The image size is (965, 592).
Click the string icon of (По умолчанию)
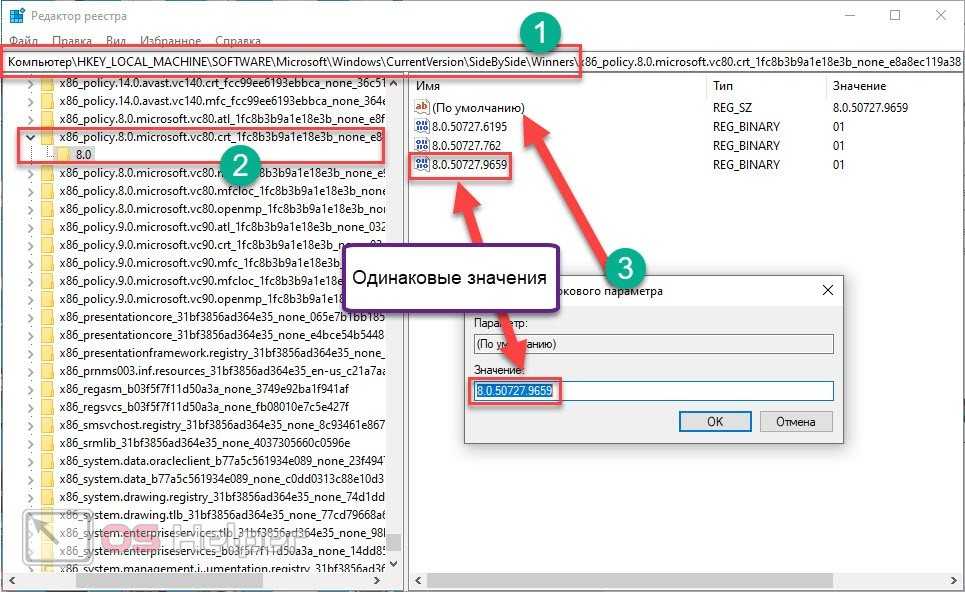[421, 107]
